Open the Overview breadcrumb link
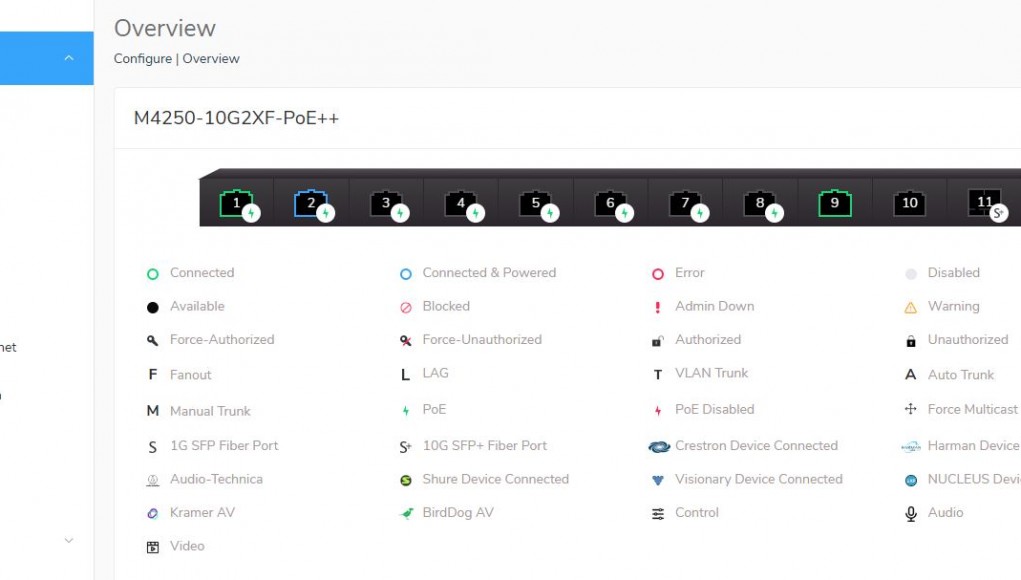The height and width of the screenshot is (580, 1021). coord(211,59)
